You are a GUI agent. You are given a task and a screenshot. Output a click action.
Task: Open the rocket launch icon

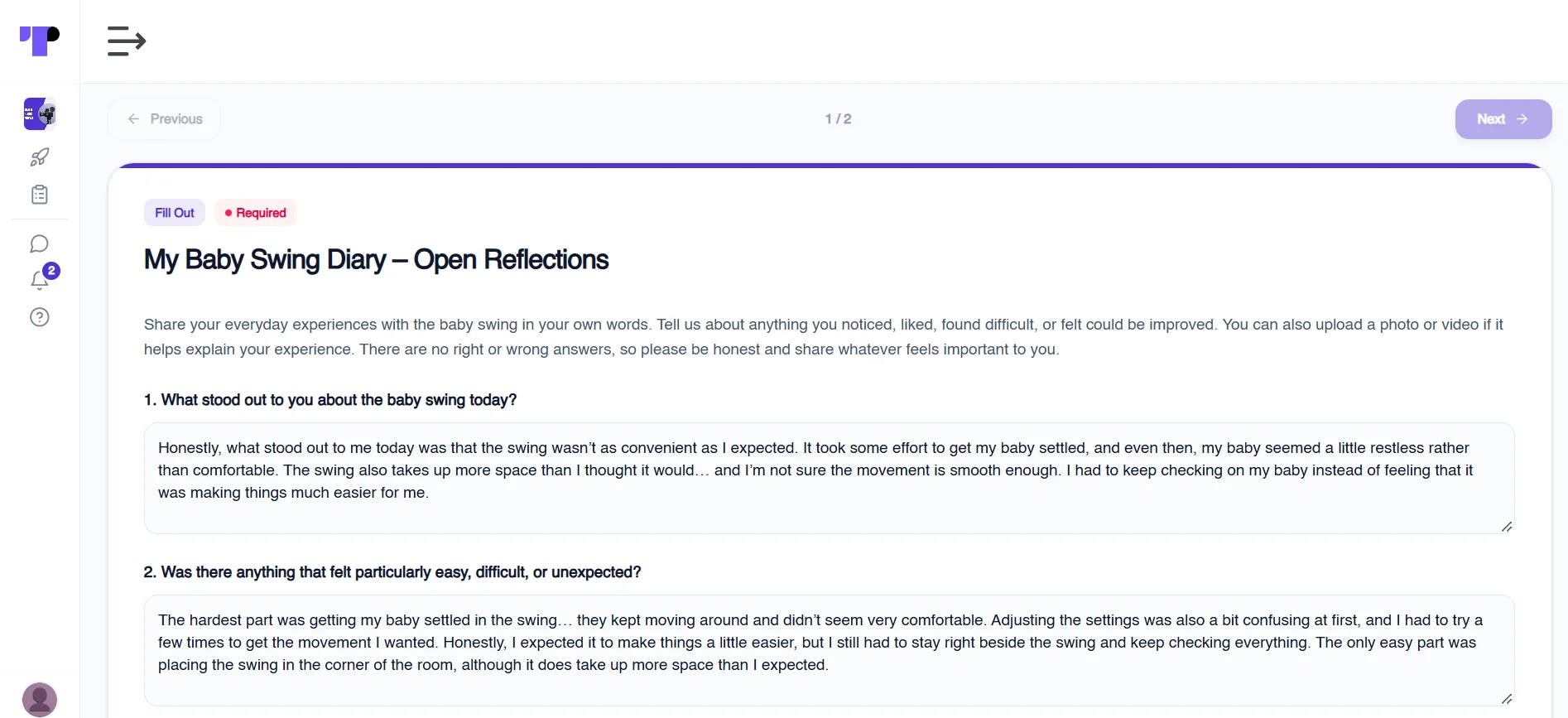click(x=40, y=157)
